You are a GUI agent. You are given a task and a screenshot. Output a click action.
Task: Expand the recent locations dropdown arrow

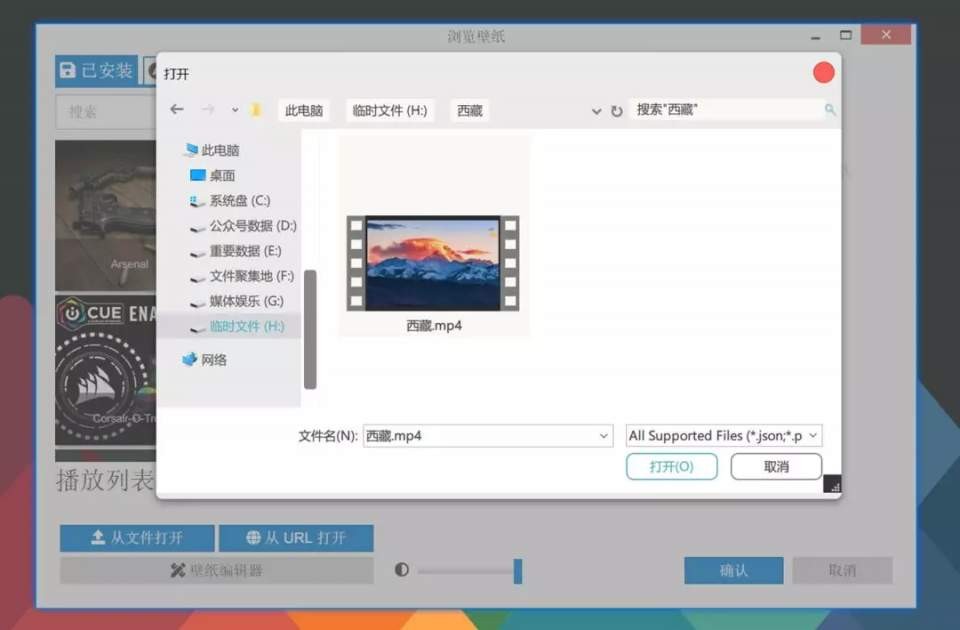tap(235, 110)
